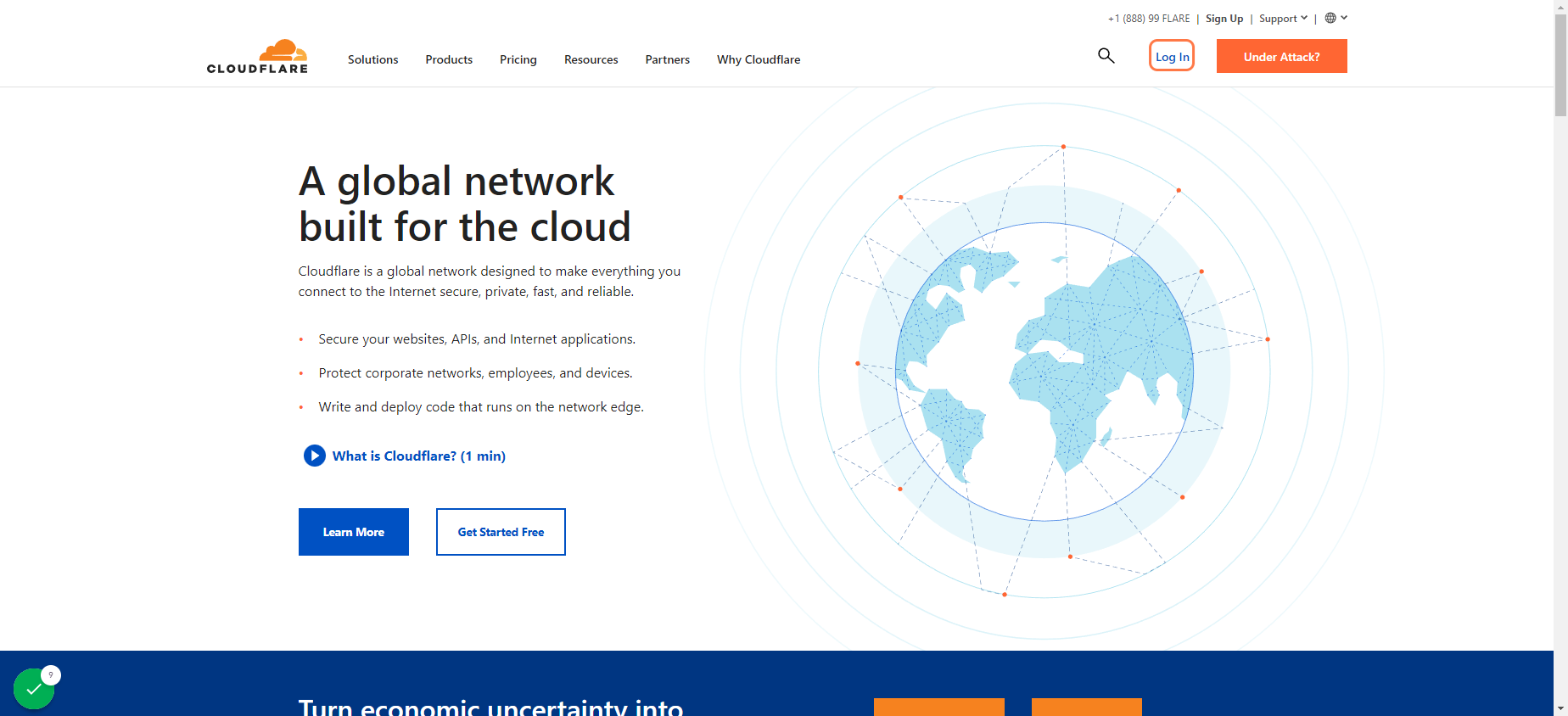The image size is (1568, 716).
Task: Open the Partners menu
Action: 668,59
